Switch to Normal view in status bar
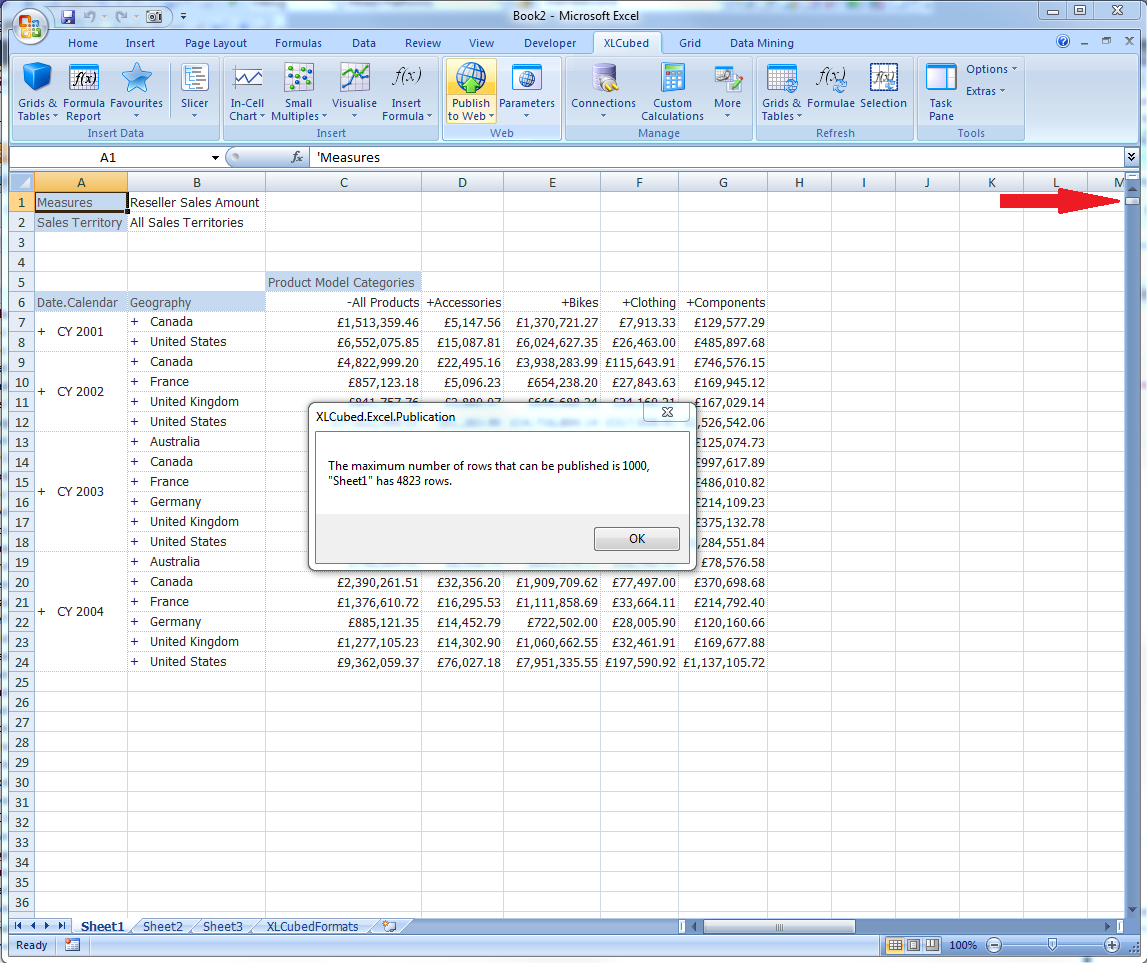The height and width of the screenshot is (963, 1147). [x=895, y=945]
